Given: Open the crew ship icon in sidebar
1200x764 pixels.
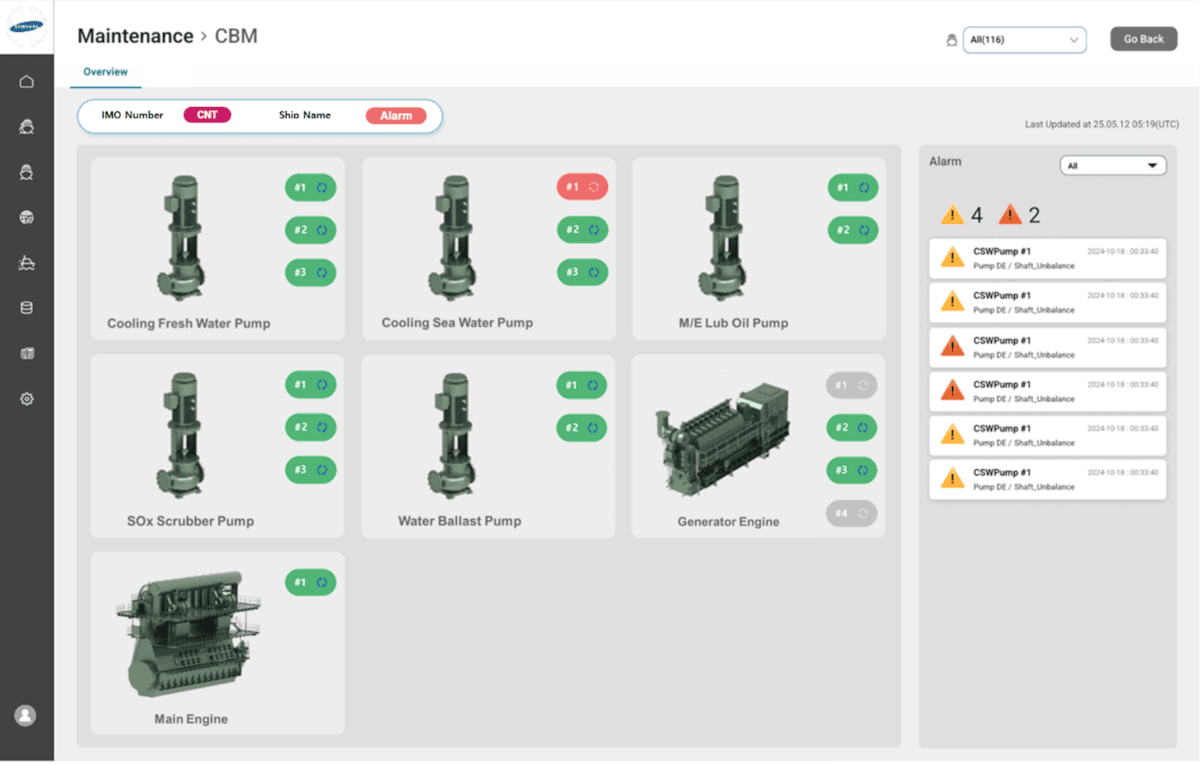Looking at the screenshot, I should click(26, 171).
